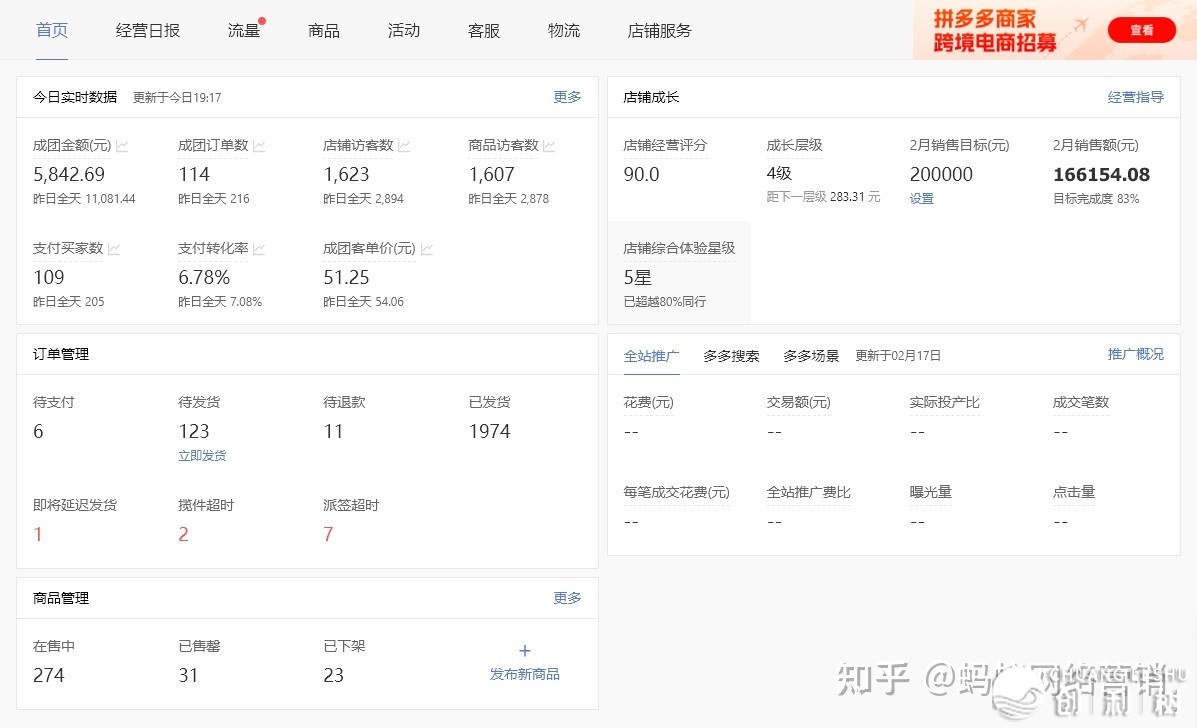1197x728 pixels.
Task: Go to 流量 in top navigation
Action: [x=244, y=30]
